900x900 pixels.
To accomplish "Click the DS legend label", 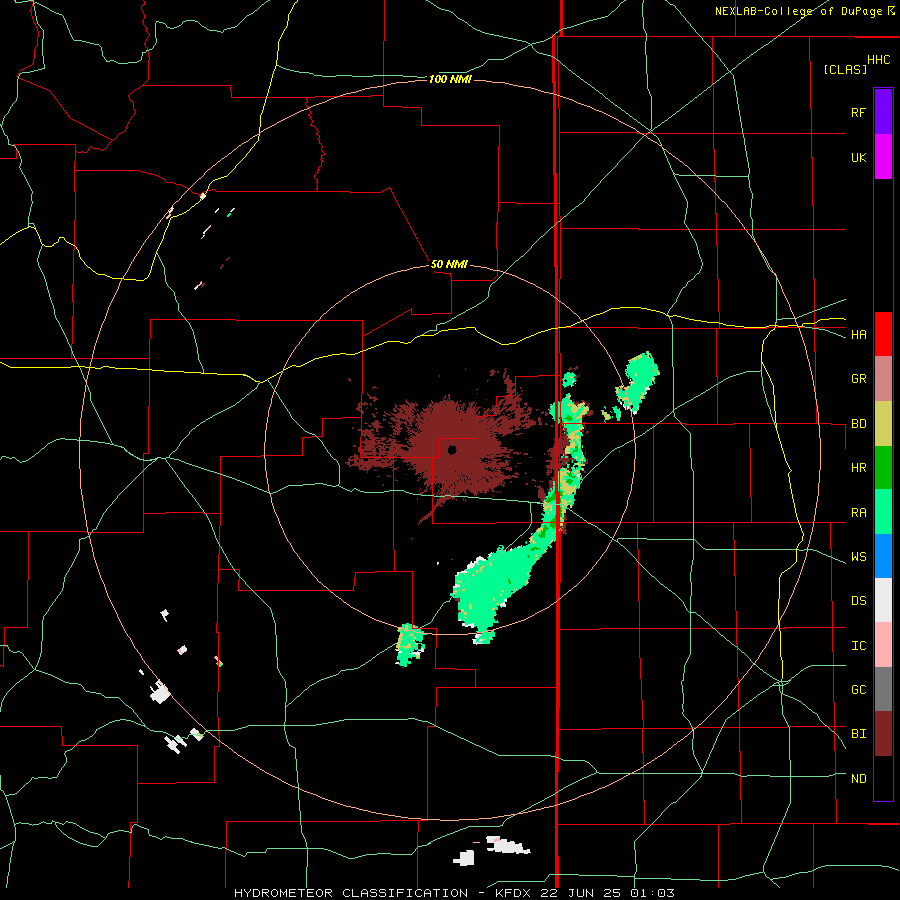I will (858, 601).
